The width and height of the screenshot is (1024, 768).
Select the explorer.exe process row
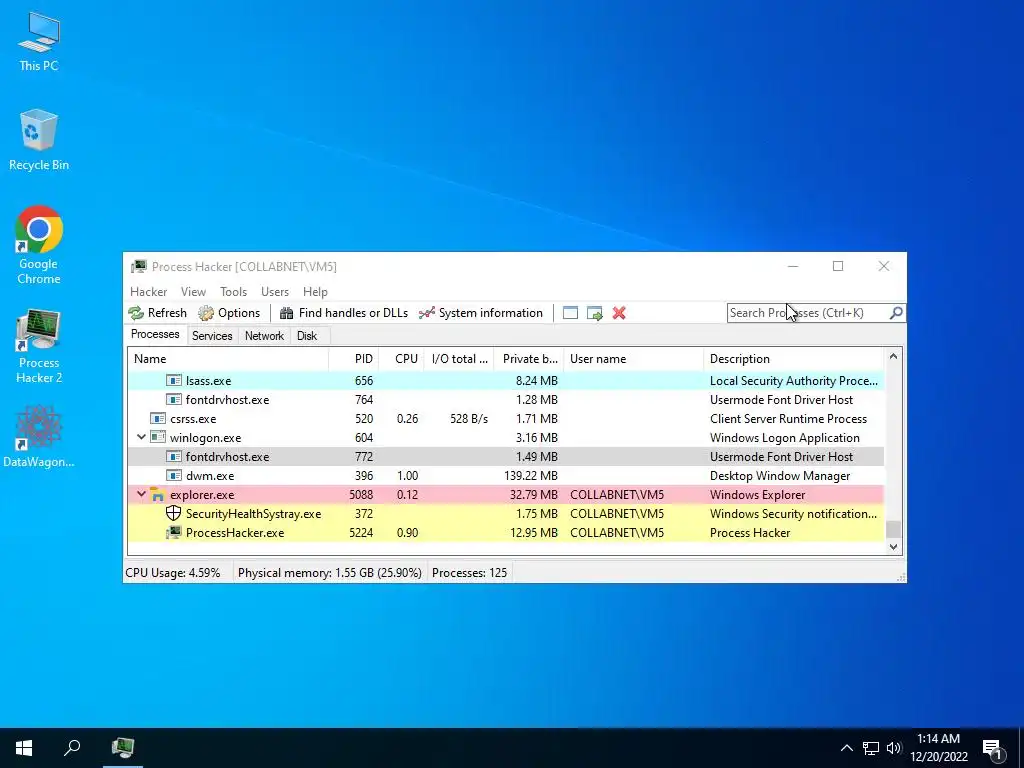click(x=506, y=494)
